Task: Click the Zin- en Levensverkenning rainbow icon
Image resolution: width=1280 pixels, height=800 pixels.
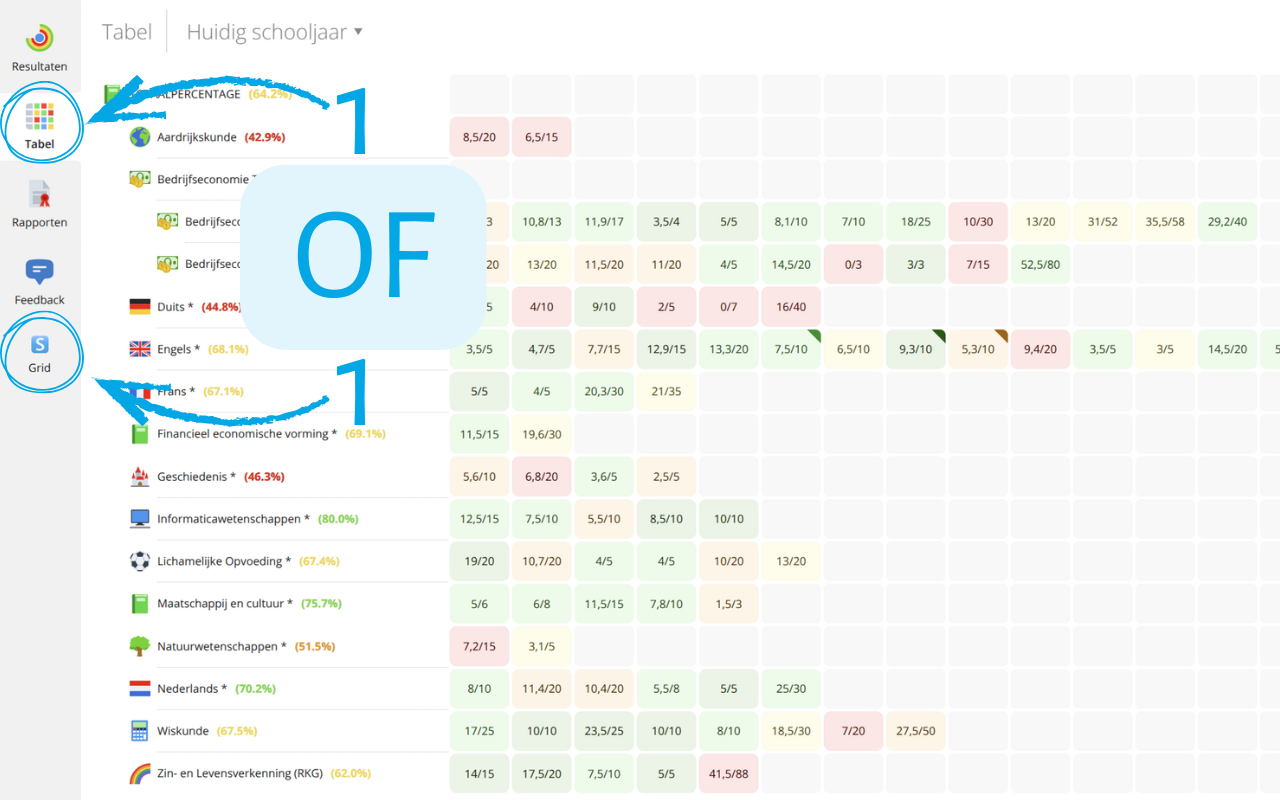Action: click(x=140, y=774)
